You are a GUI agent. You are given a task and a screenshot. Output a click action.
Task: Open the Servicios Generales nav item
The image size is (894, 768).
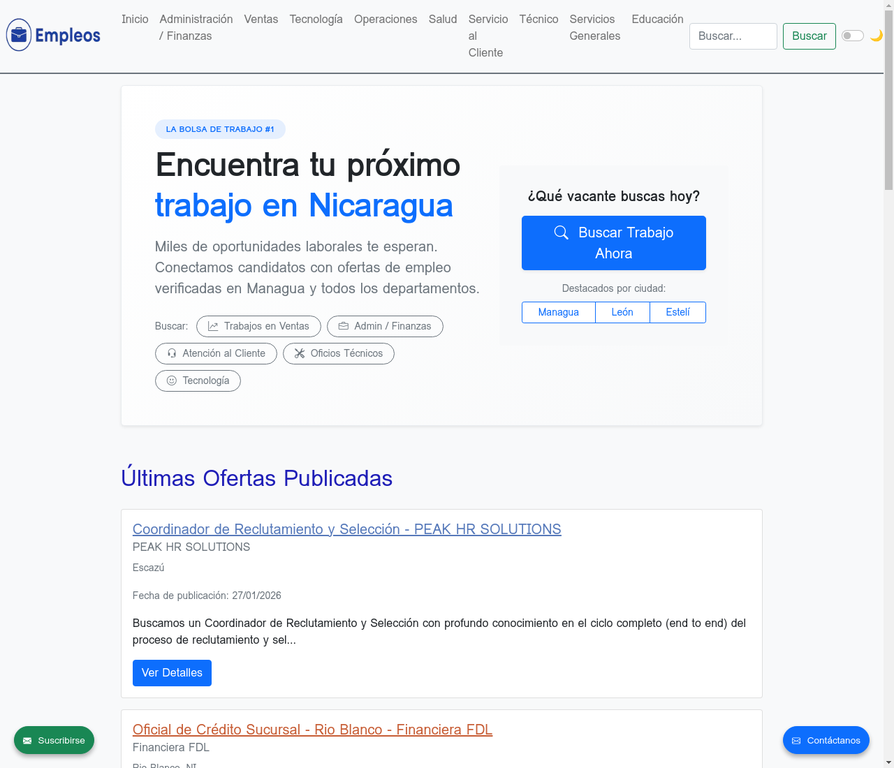[x=595, y=27]
